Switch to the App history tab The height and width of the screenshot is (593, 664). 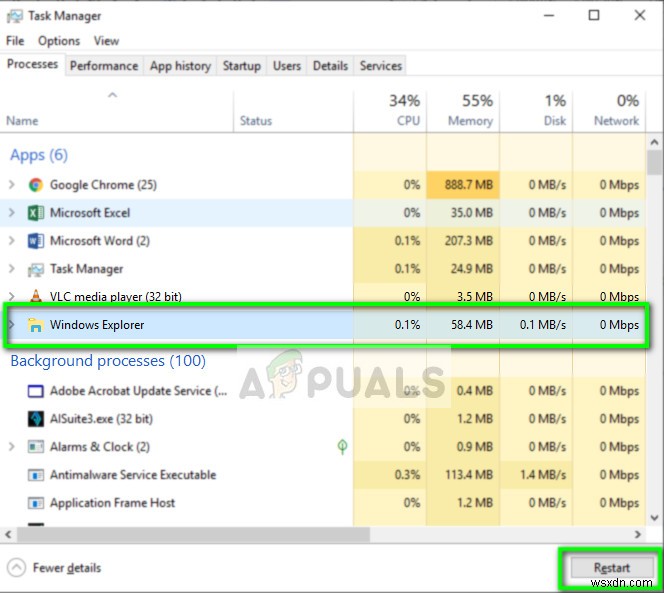click(x=180, y=66)
